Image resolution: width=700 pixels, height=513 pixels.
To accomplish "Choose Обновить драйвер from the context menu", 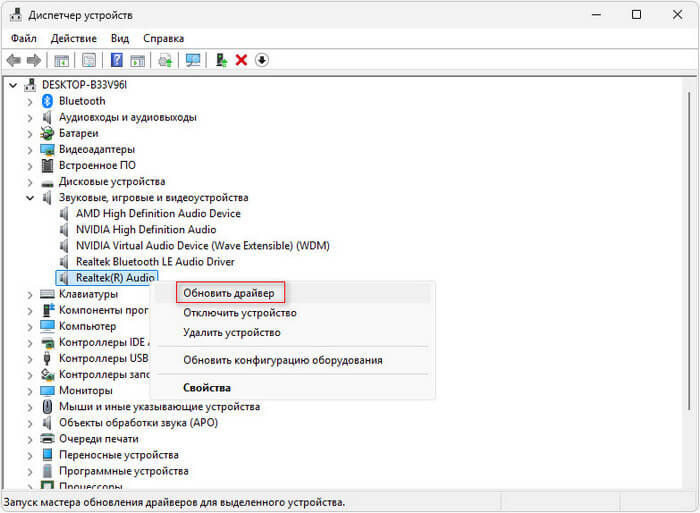I will [x=229, y=293].
